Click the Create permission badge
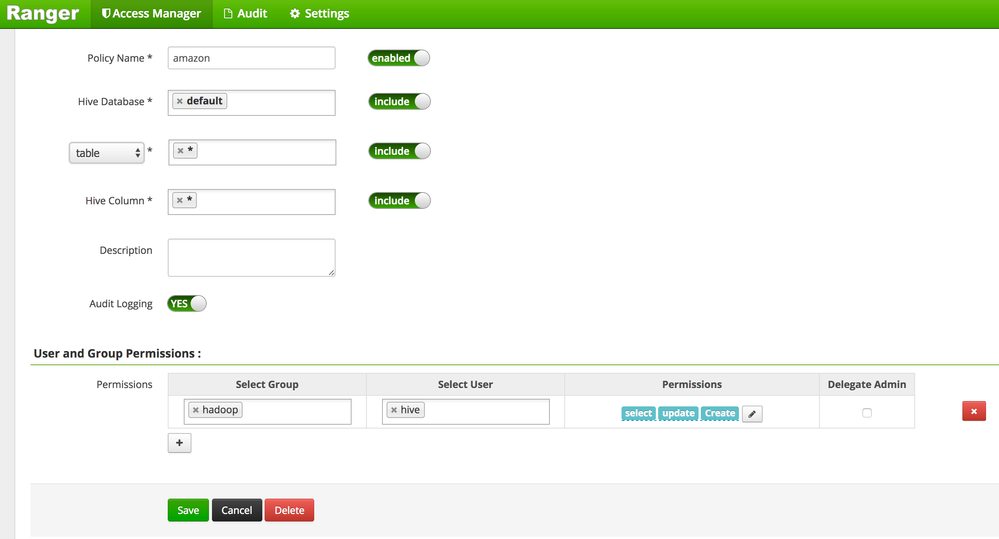This screenshot has height=539, width=999. [x=720, y=413]
